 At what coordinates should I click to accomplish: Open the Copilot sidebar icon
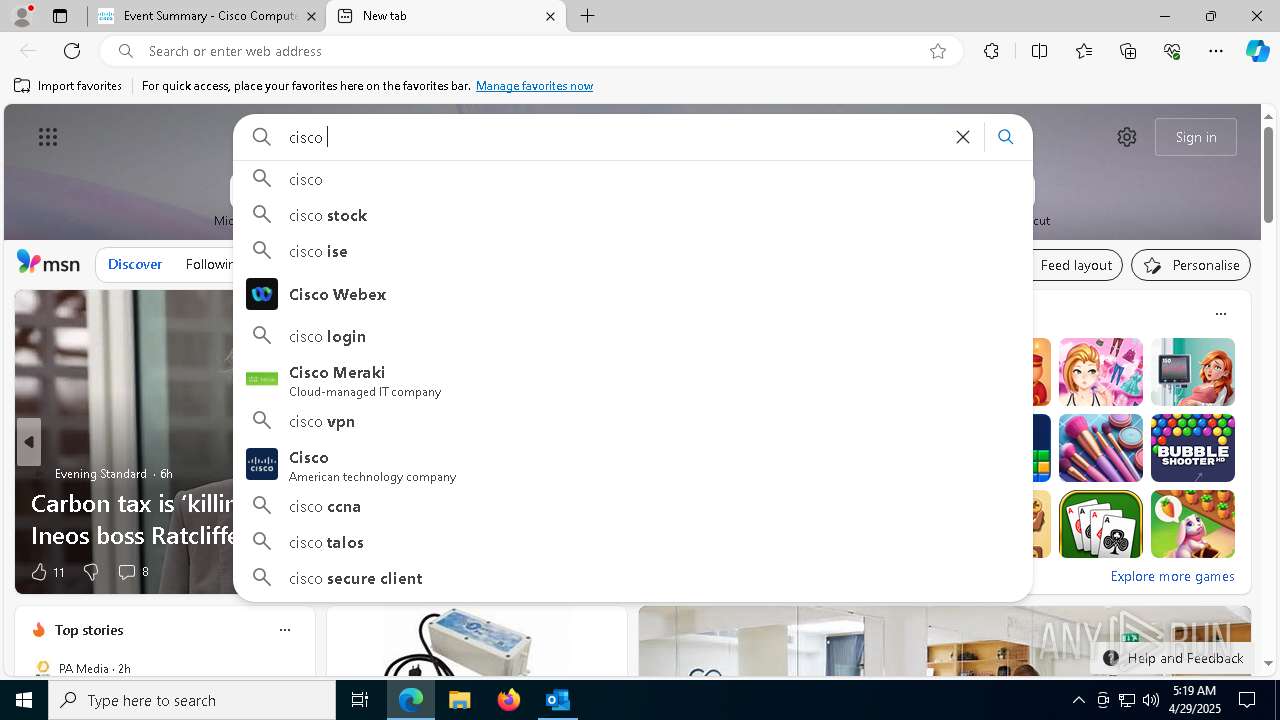pos(1257,51)
